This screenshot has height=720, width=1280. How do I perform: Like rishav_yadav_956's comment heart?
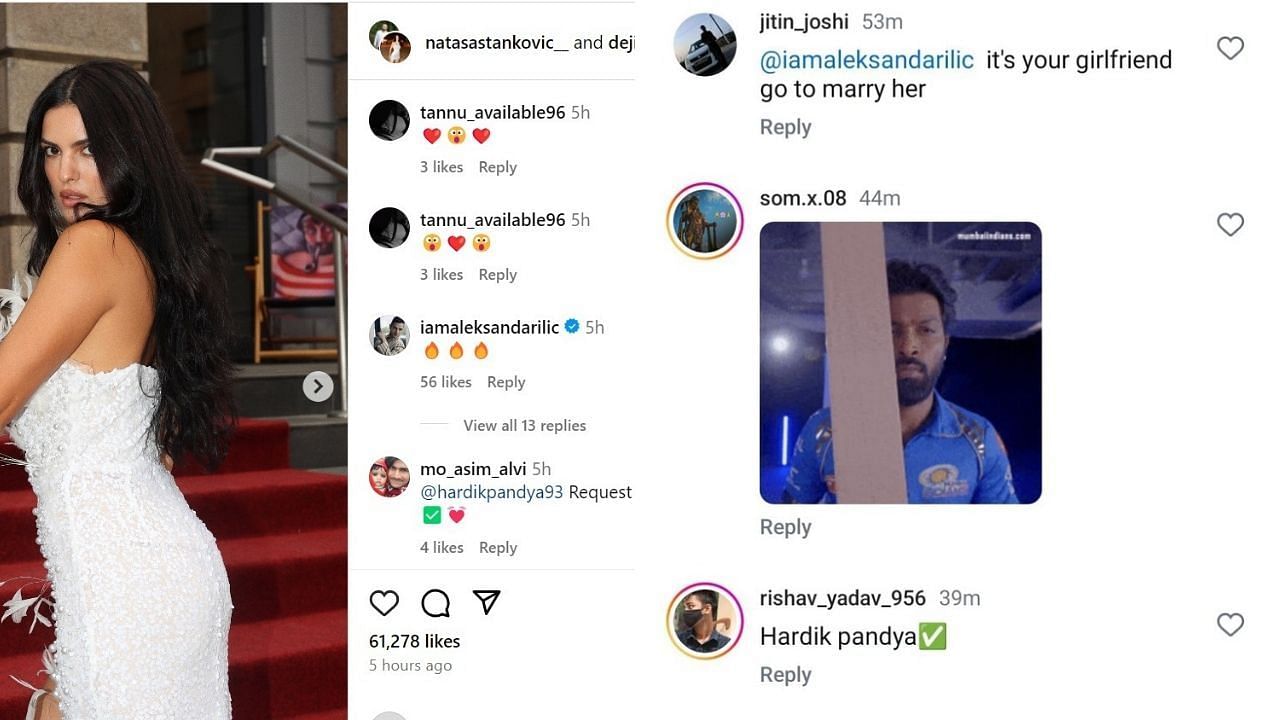pos(1230,624)
